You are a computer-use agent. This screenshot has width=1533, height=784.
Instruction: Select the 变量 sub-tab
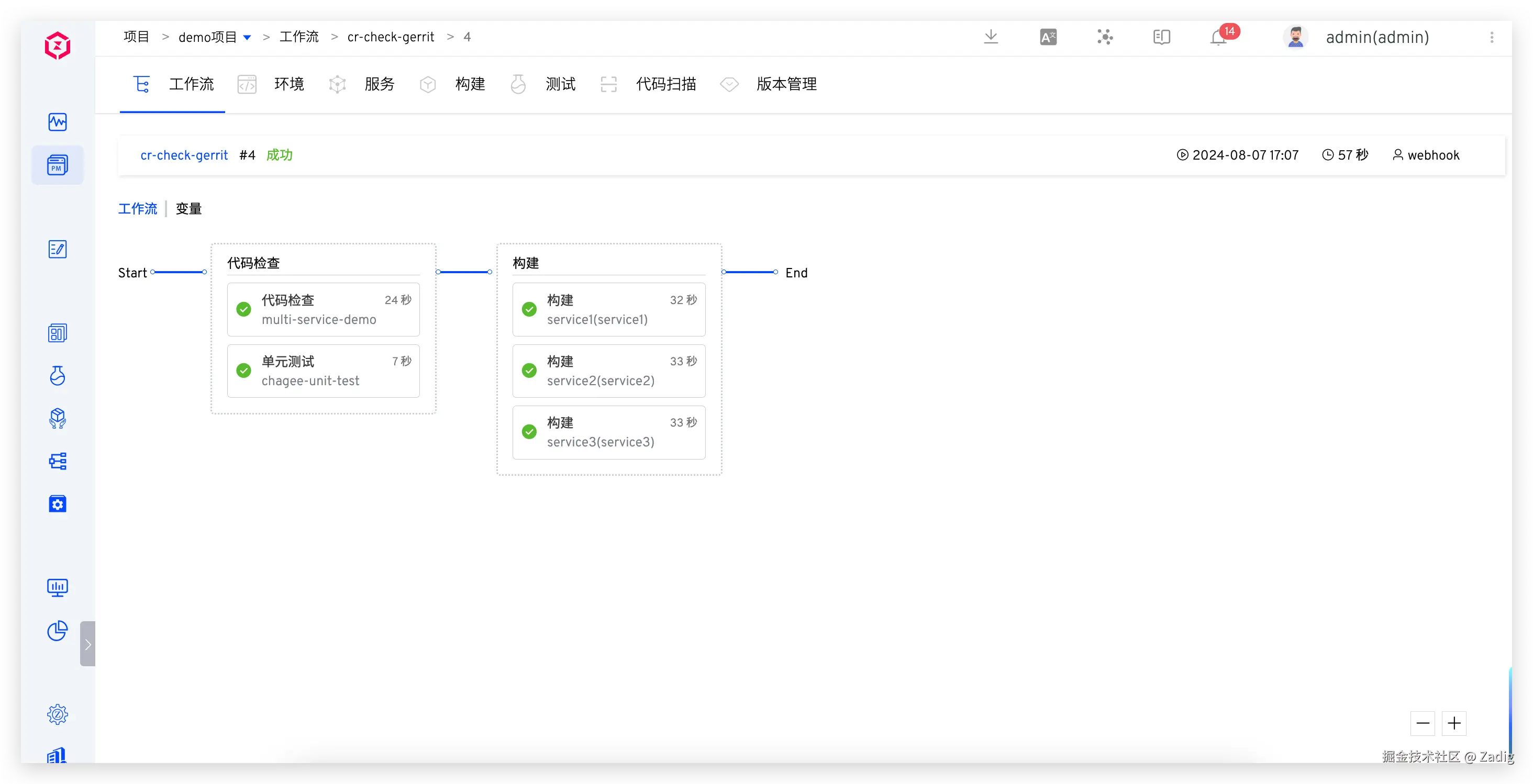[188, 209]
